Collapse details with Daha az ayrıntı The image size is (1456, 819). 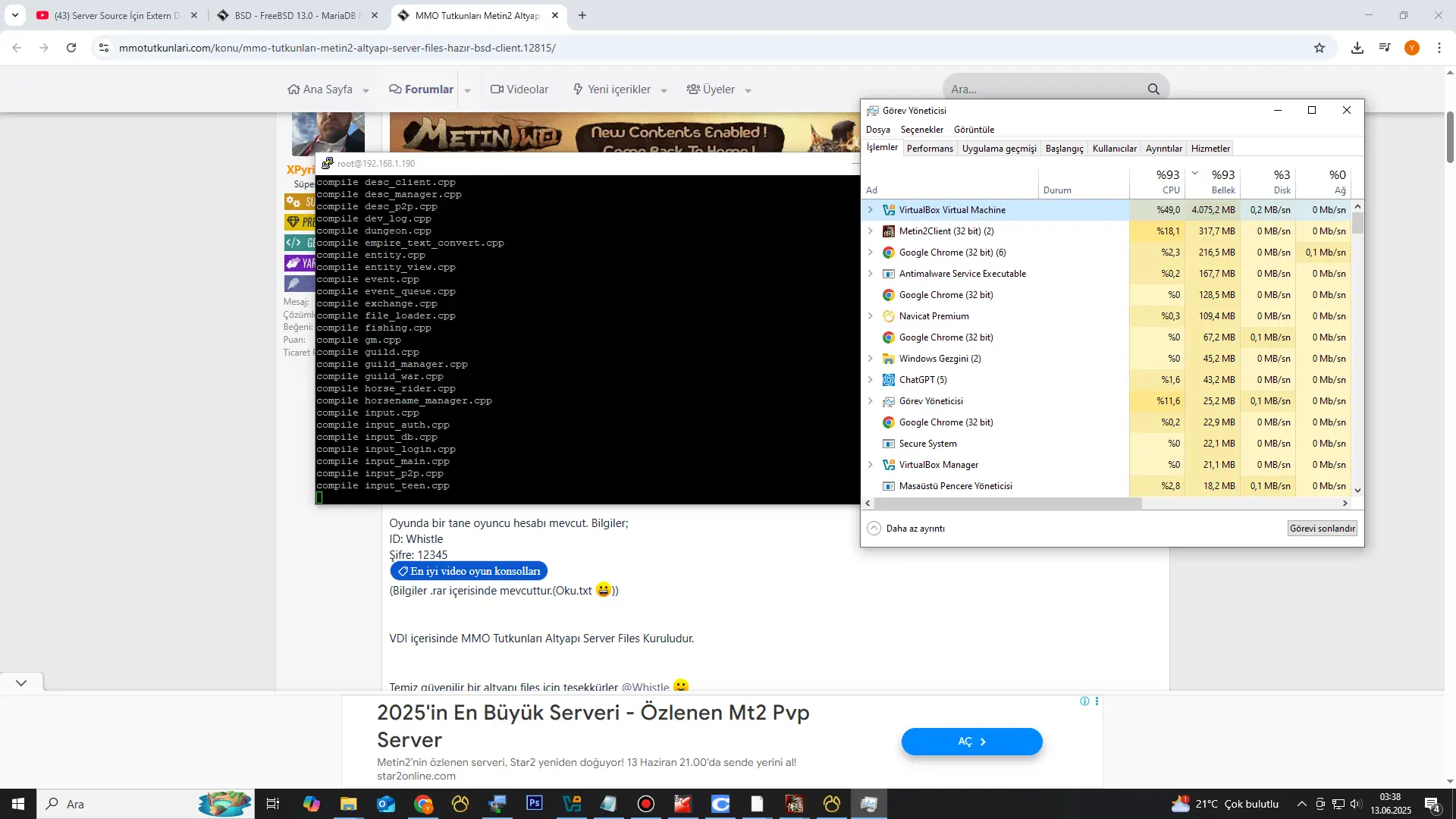click(x=906, y=529)
